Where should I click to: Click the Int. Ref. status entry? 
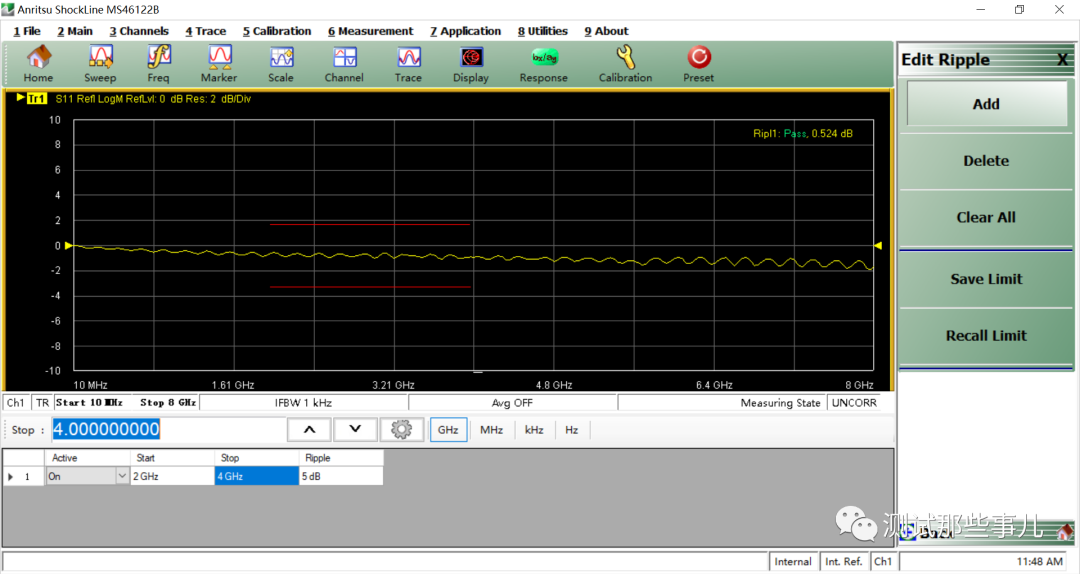click(844, 562)
